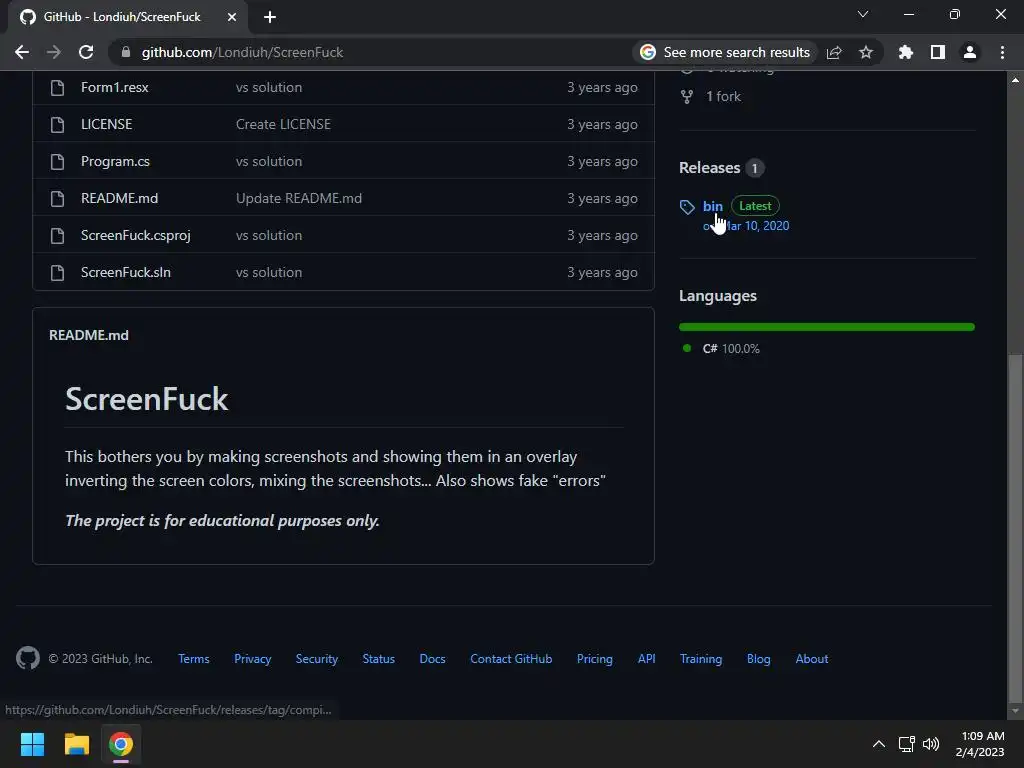Click the green C# language bar
1024x768 pixels.
point(827,327)
